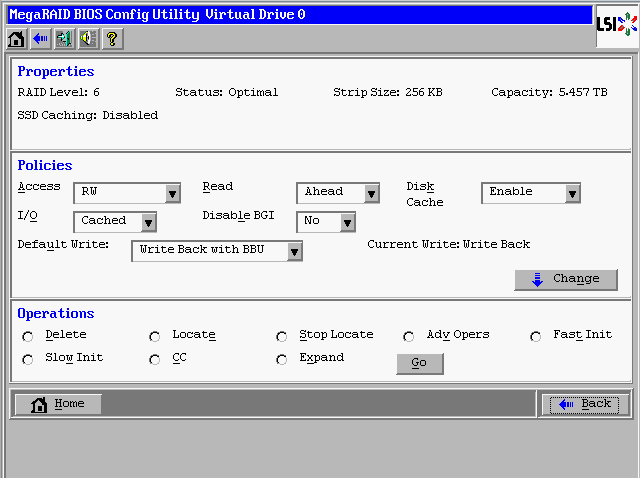Open the Default Write dropdown
This screenshot has width=640, height=478.
click(x=217, y=251)
